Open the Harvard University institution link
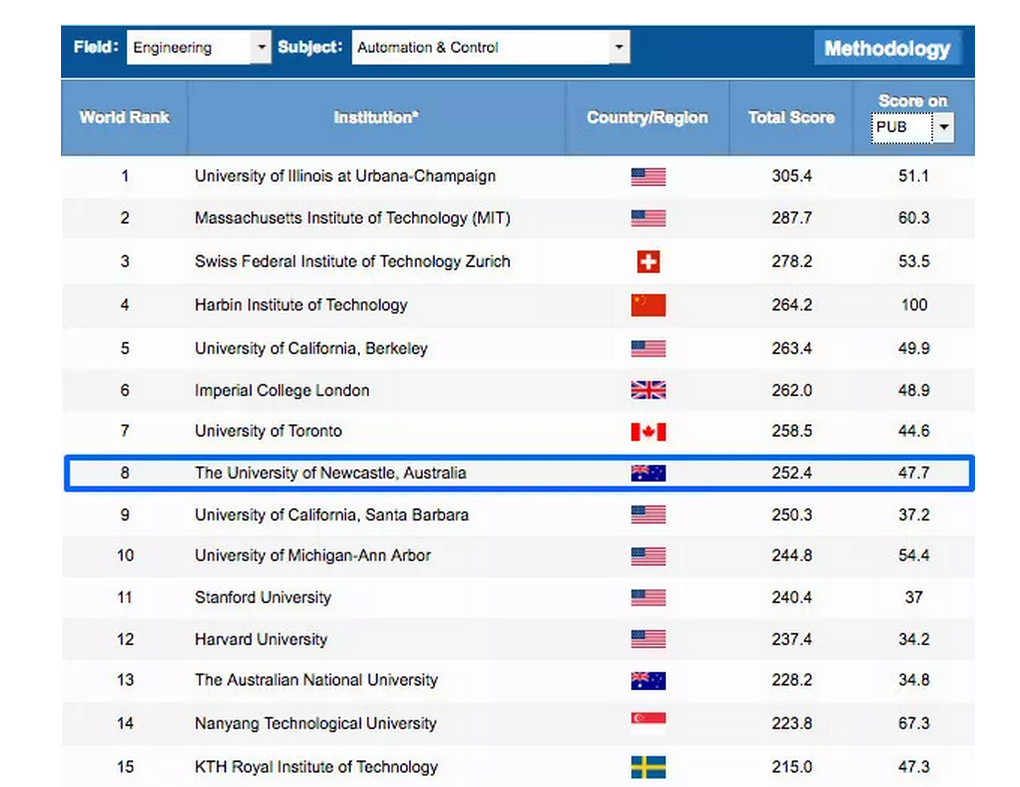 261,639
